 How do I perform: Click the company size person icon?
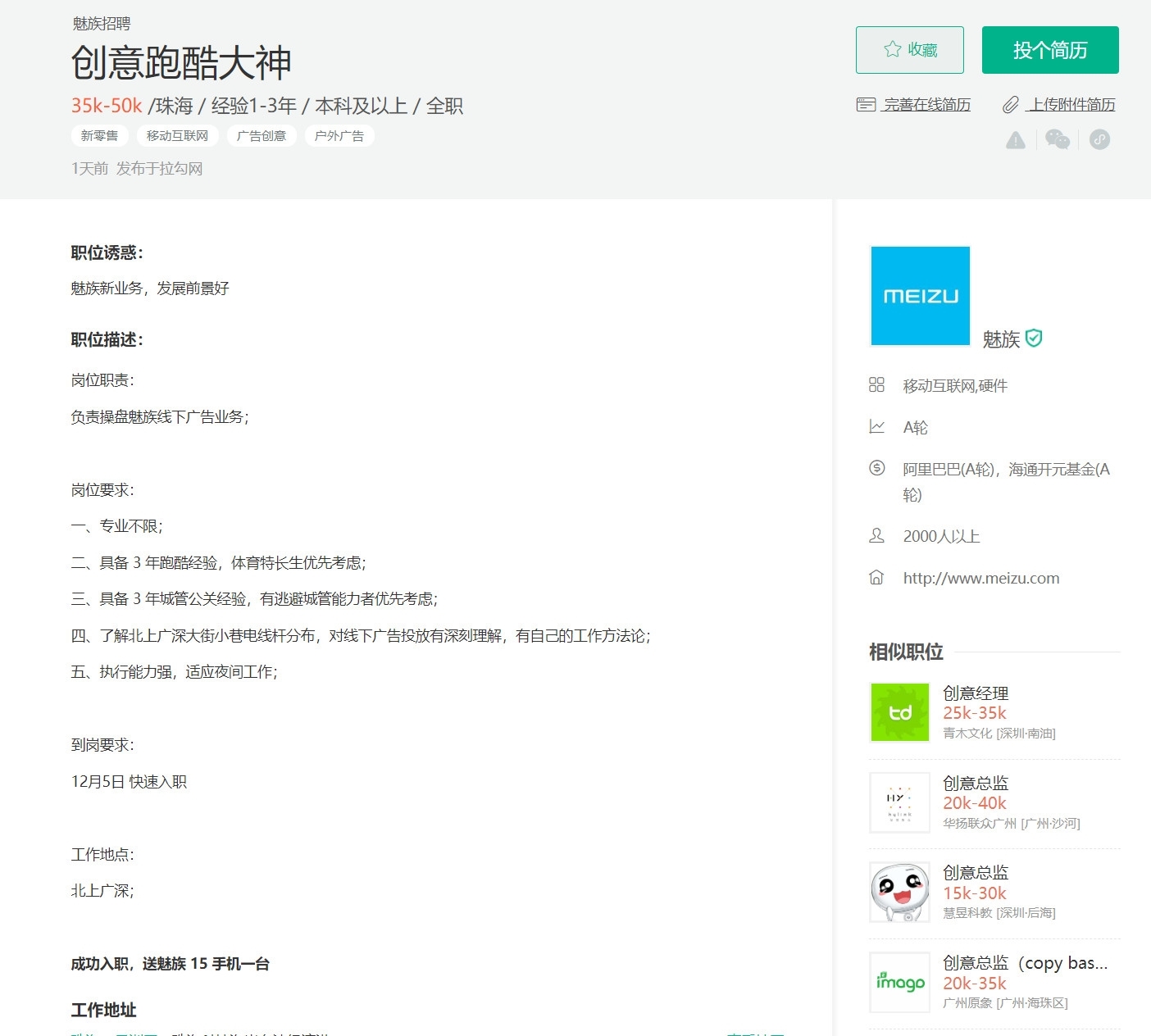877,536
